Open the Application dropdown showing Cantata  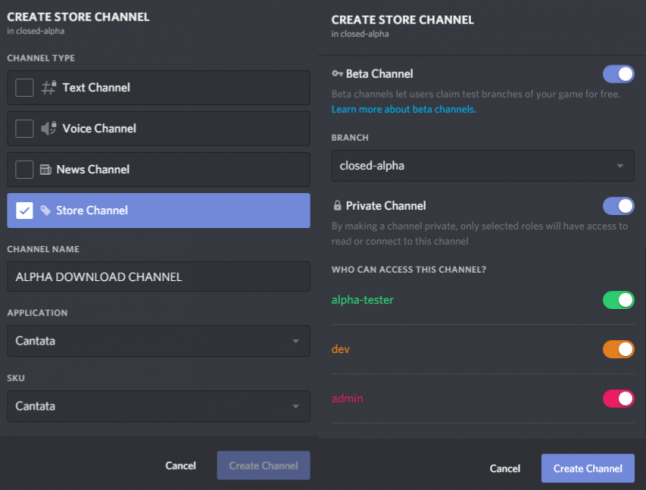(x=159, y=341)
